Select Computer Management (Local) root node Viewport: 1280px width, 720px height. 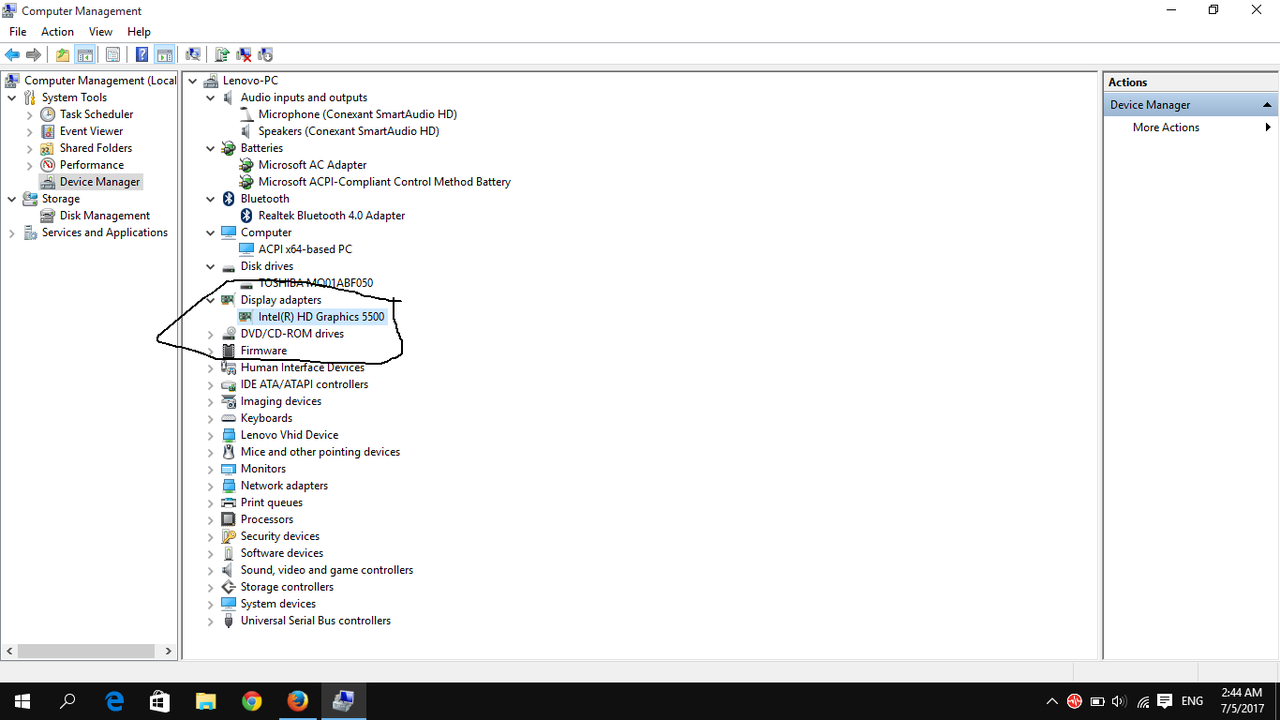(x=100, y=81)
